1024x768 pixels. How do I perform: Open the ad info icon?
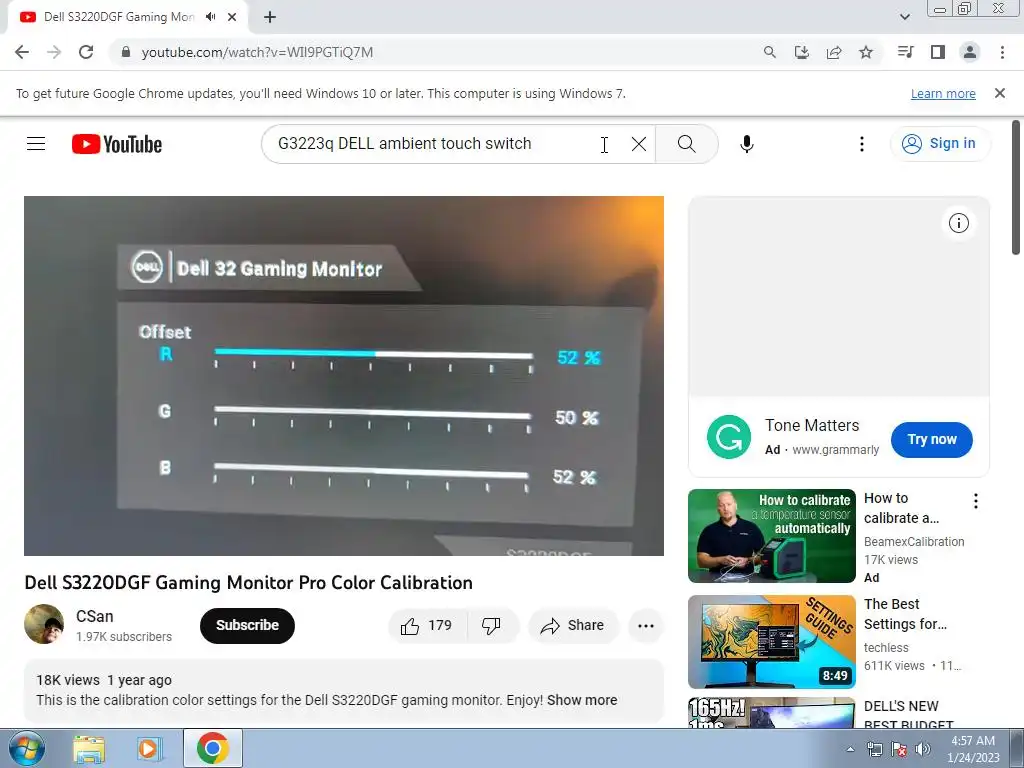coord(958,223)
